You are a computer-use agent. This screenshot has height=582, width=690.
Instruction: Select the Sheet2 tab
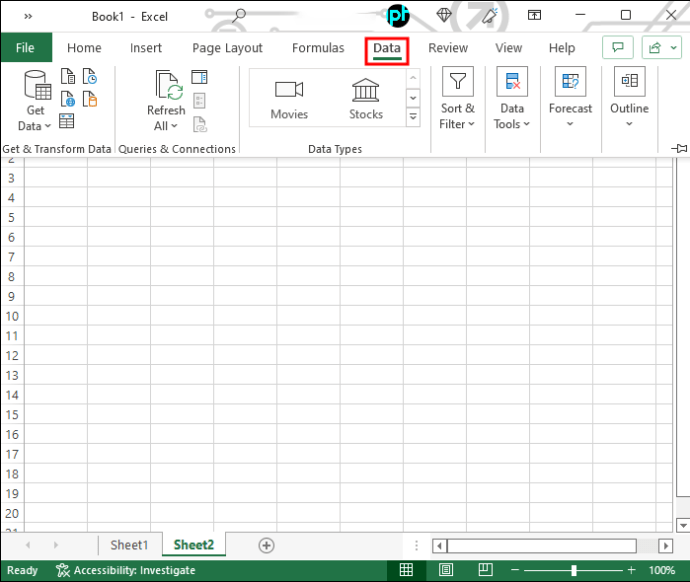click(x=194, y=545)
